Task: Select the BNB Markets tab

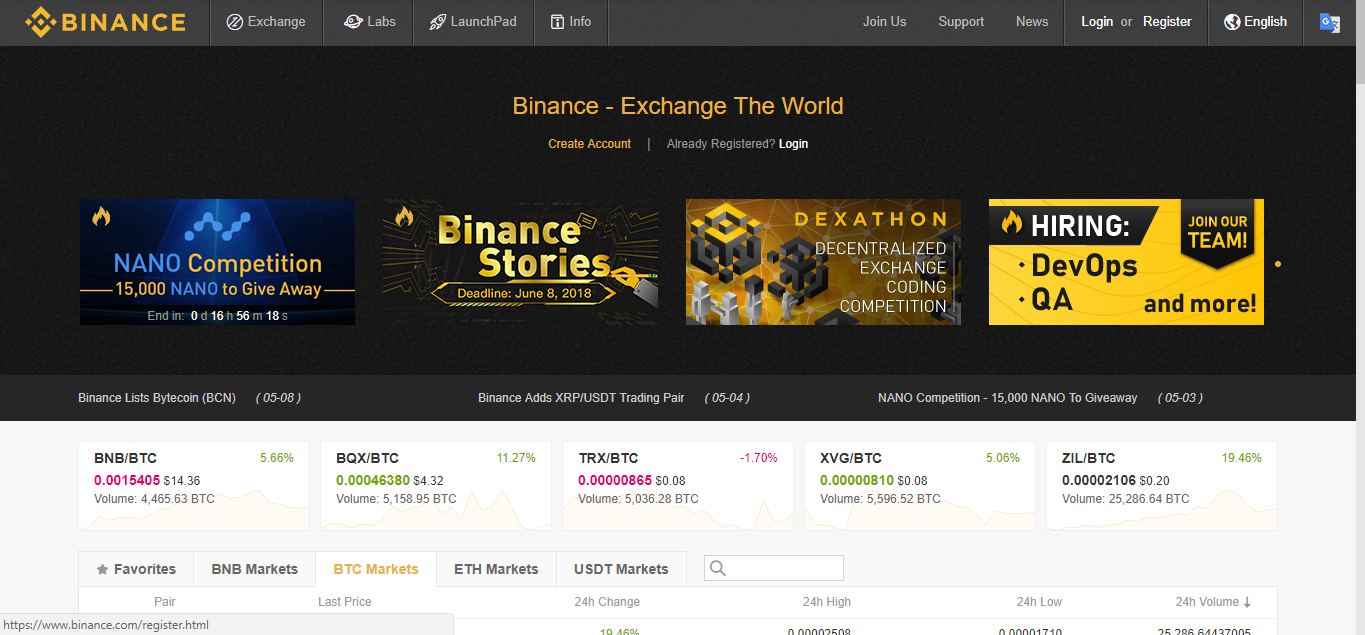Action: (254, 569)
